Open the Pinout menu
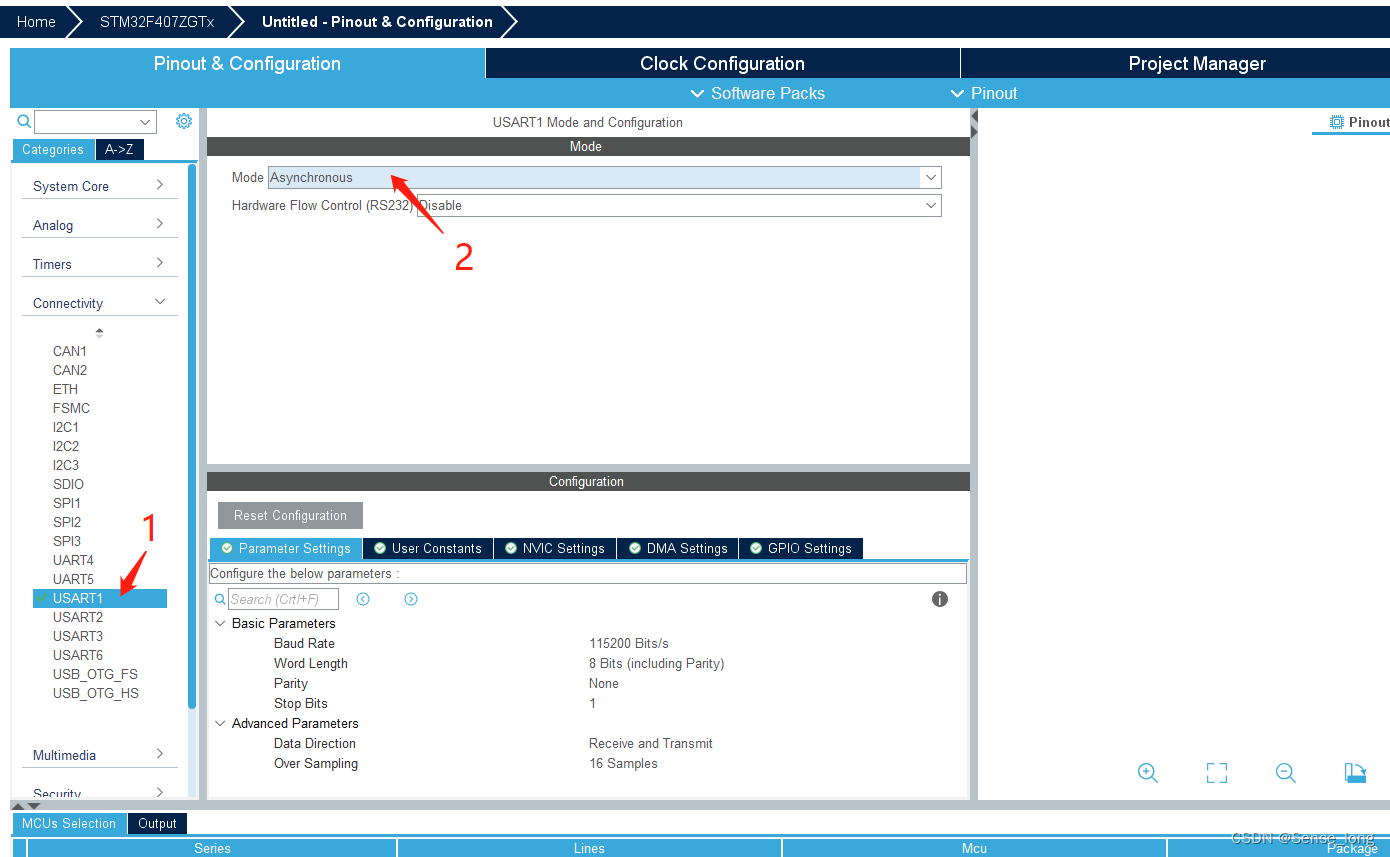The image size is (1390, 857). point(984,93)
